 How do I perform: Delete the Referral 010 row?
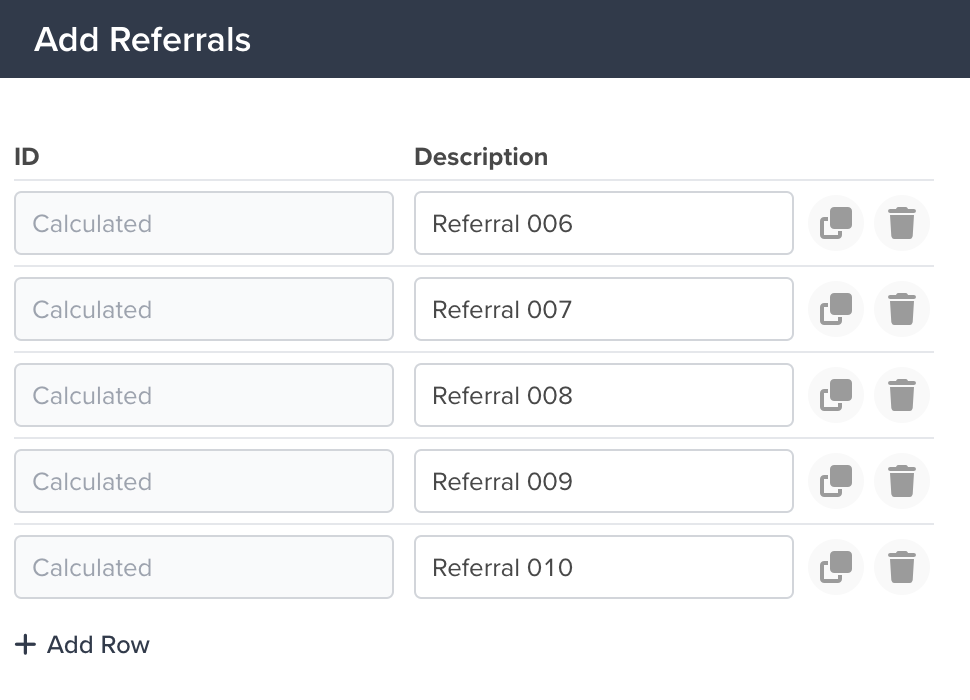click(x=901, y=567)
